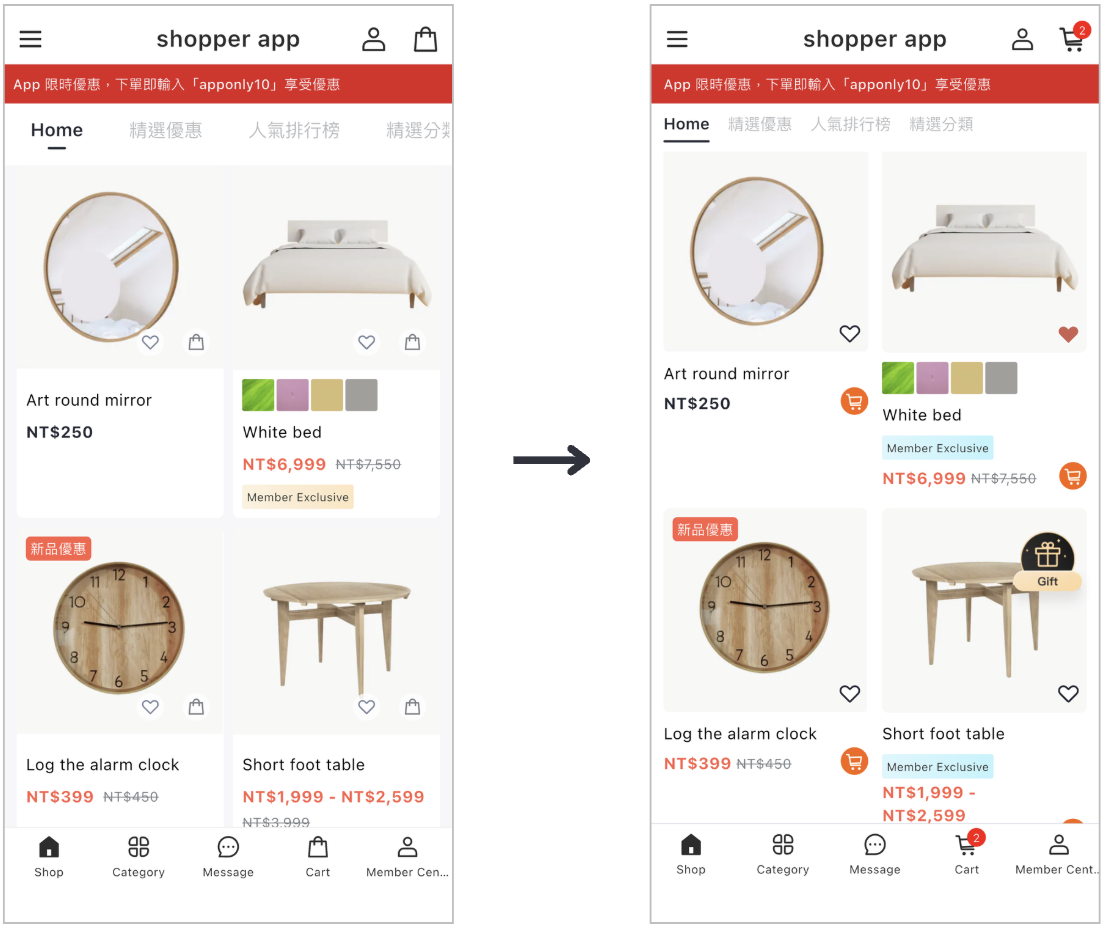Open hamburger menu in left app
The width and height of the screenshot is (1104, 928).
coord(30,39)
